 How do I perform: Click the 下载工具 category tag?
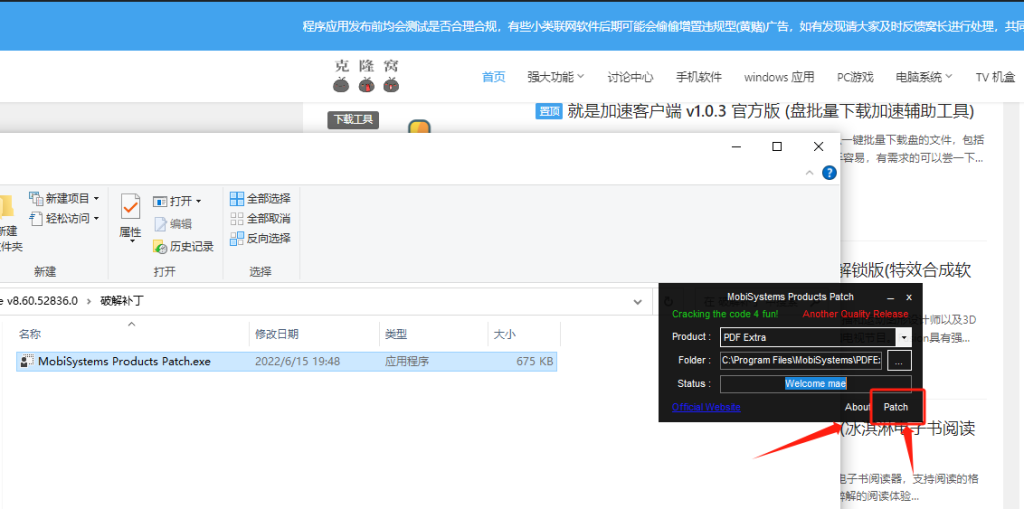(353, 120)
